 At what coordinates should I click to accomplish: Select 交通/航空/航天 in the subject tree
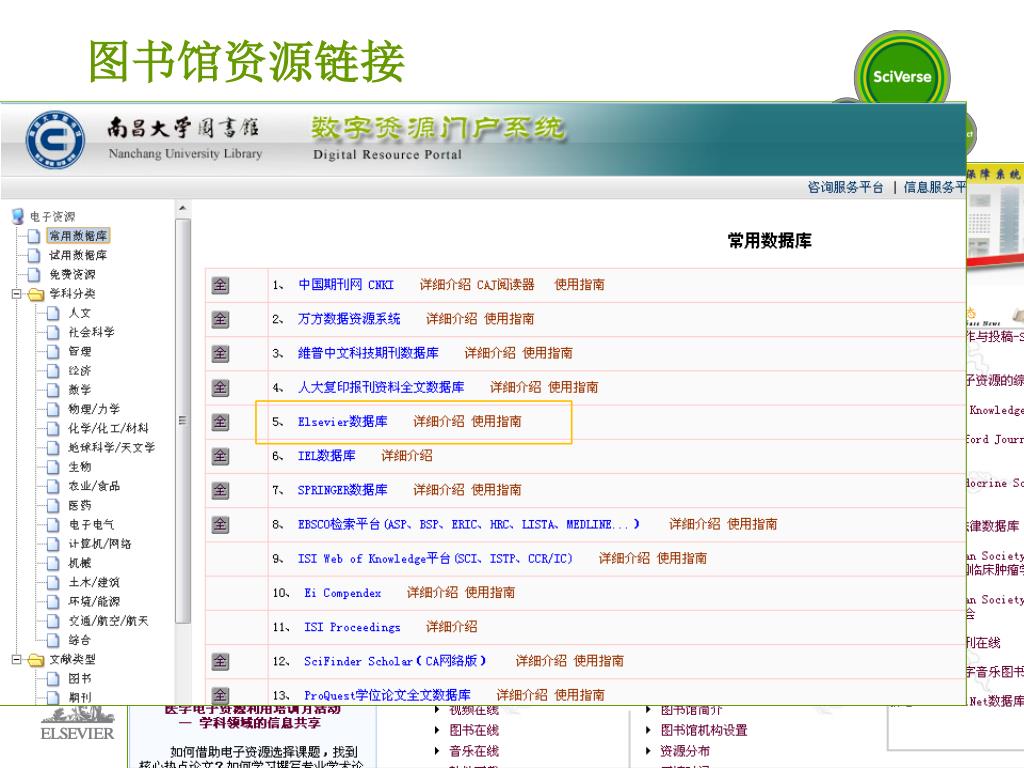(108, 621)
